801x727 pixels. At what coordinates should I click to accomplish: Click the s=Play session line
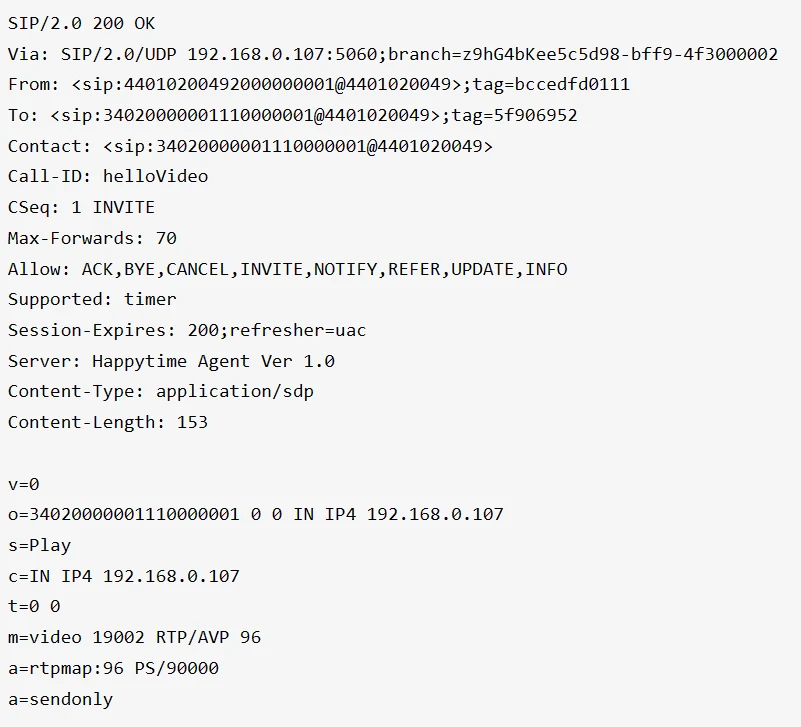pyautogui.click(x=40, y=546)
